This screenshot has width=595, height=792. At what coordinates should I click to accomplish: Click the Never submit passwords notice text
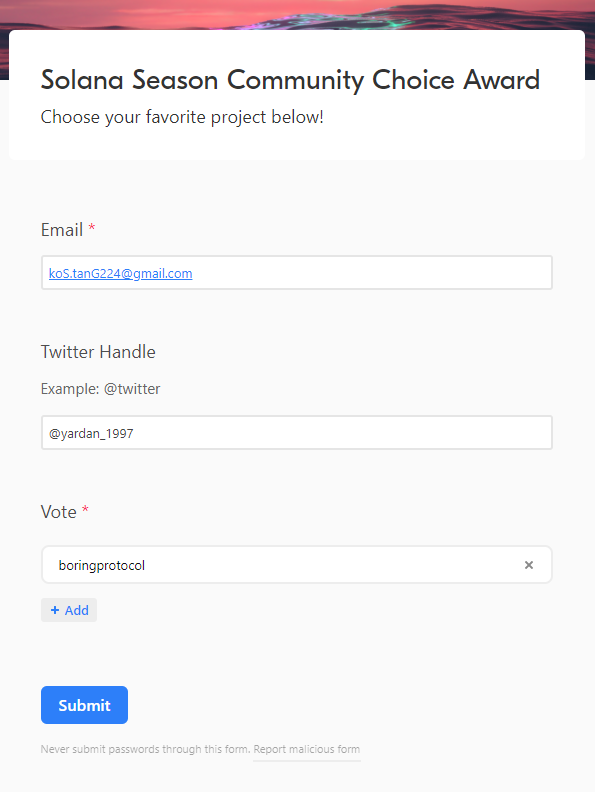pyautogui.click(x=145, y=749)
